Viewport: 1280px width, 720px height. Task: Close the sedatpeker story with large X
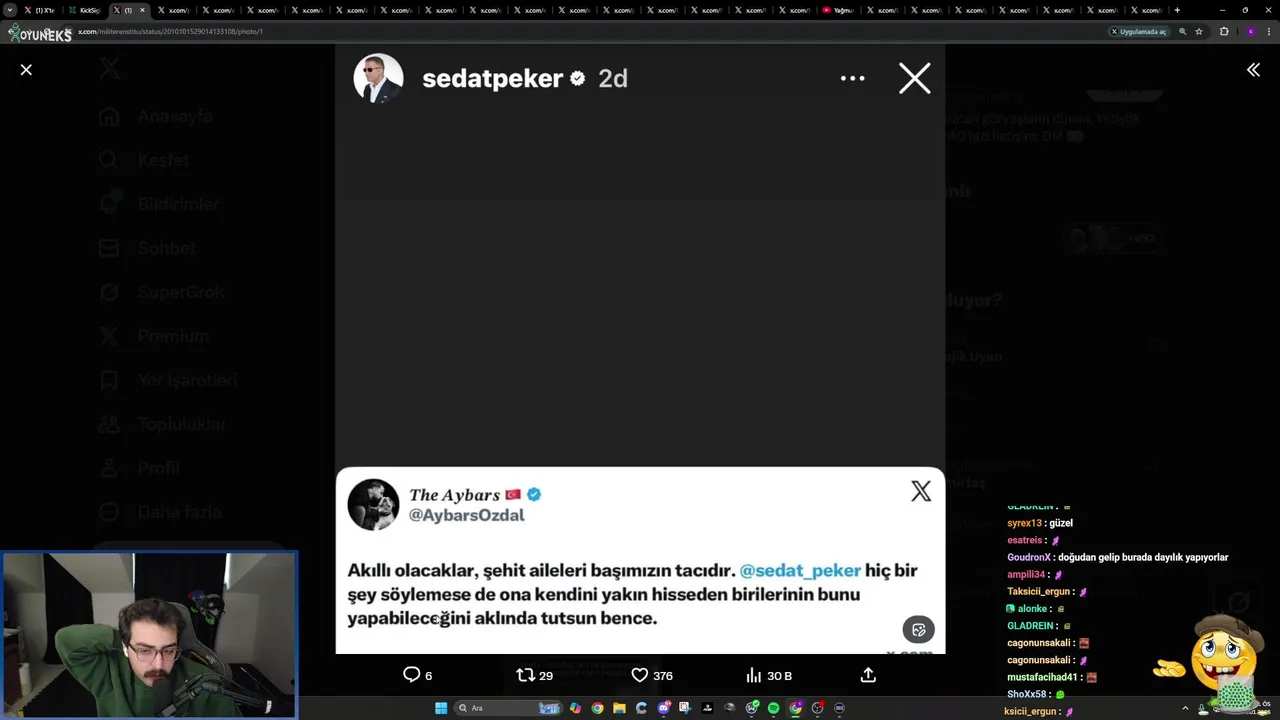[914, 78]
